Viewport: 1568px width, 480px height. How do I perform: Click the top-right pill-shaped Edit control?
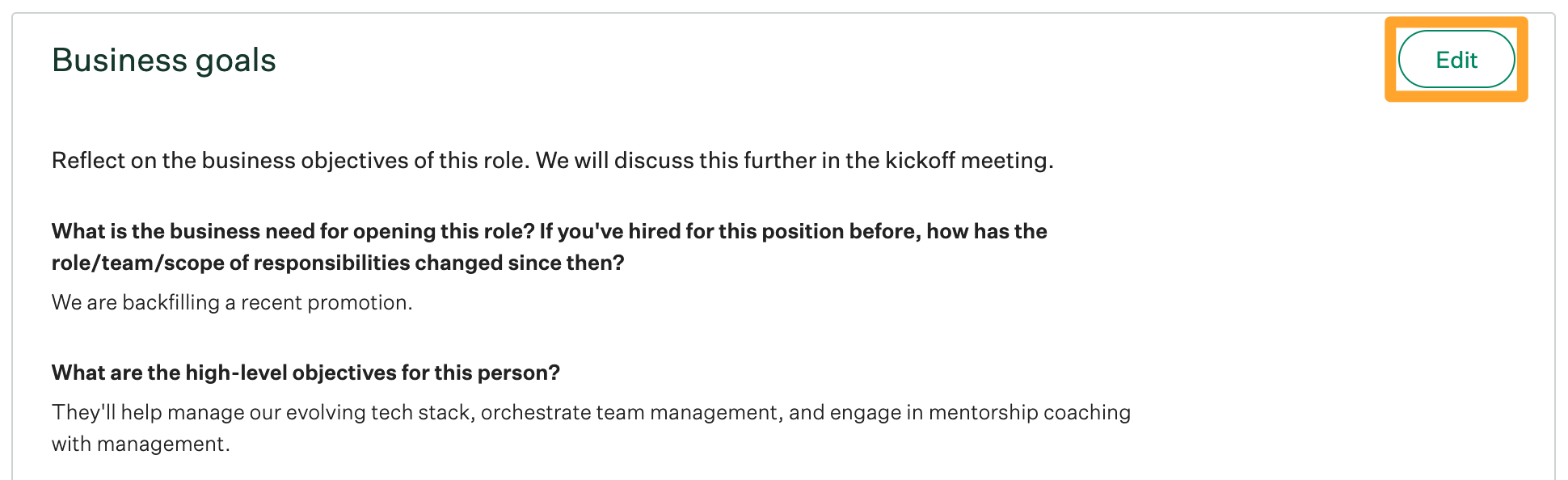(1456, 59)
